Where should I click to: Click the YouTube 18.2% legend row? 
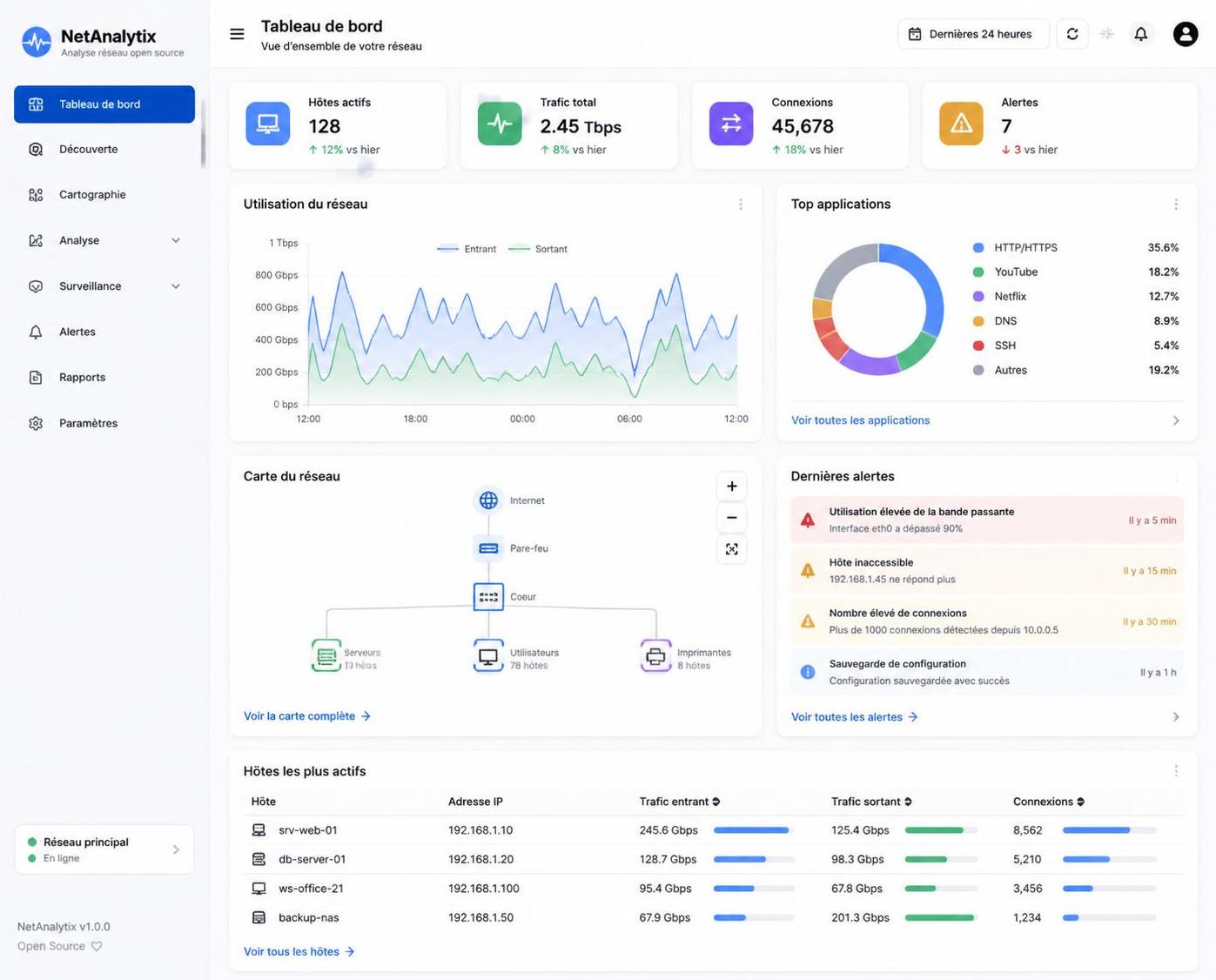pyautogui.click(x=1076, y=272)
